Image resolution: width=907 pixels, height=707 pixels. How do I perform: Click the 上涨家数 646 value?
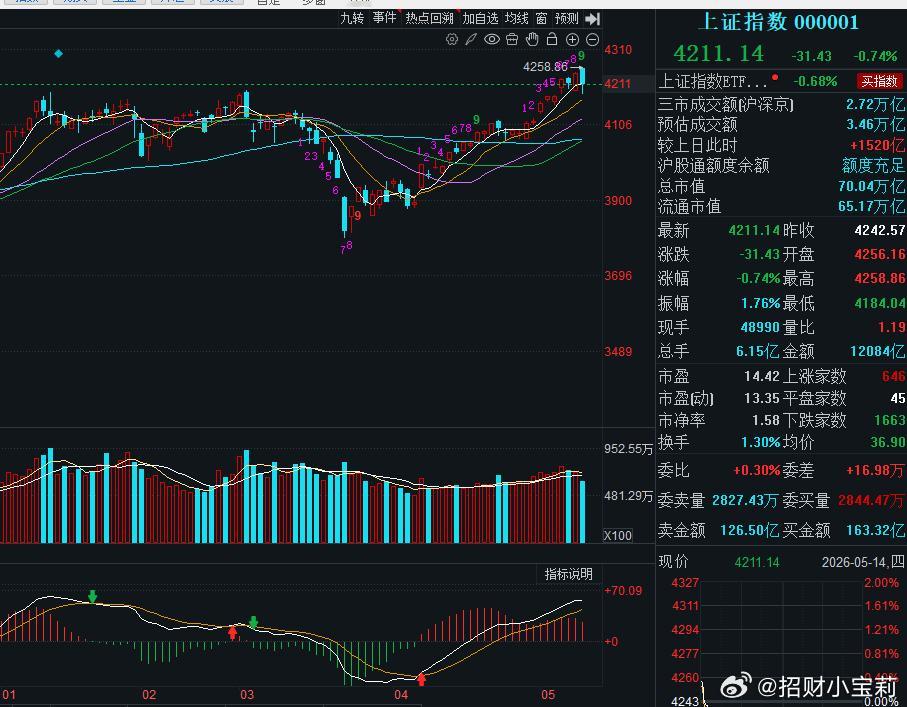pyautogui.click(x=893, y=376)
